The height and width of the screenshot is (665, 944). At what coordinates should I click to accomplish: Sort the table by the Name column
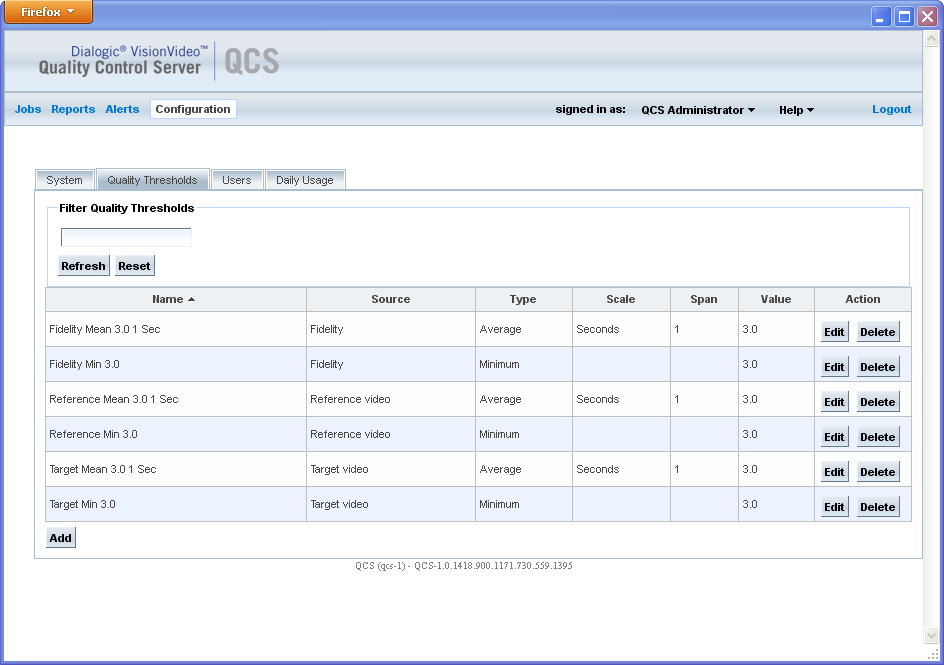(175, 299)
